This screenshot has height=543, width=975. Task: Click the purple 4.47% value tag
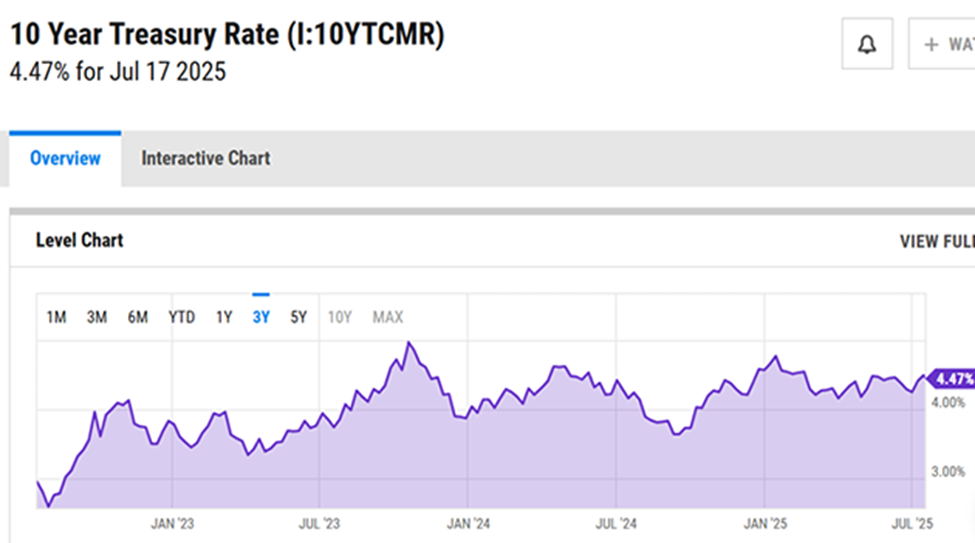[952, 379]
